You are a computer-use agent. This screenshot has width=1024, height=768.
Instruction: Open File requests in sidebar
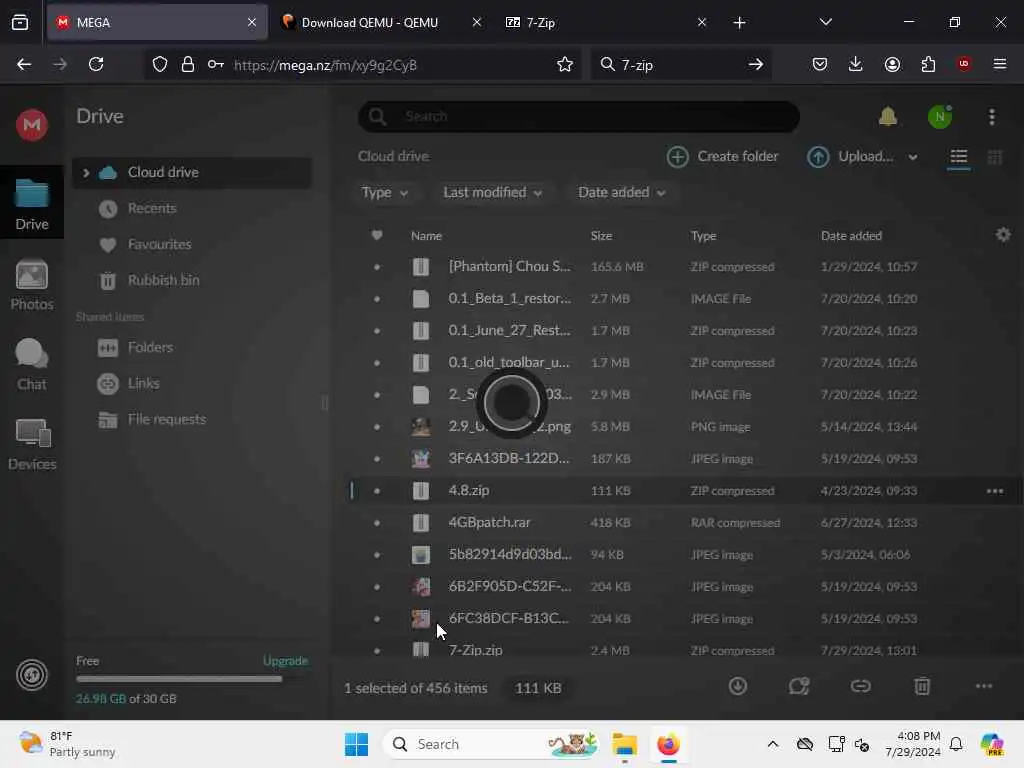click(167, 419)
